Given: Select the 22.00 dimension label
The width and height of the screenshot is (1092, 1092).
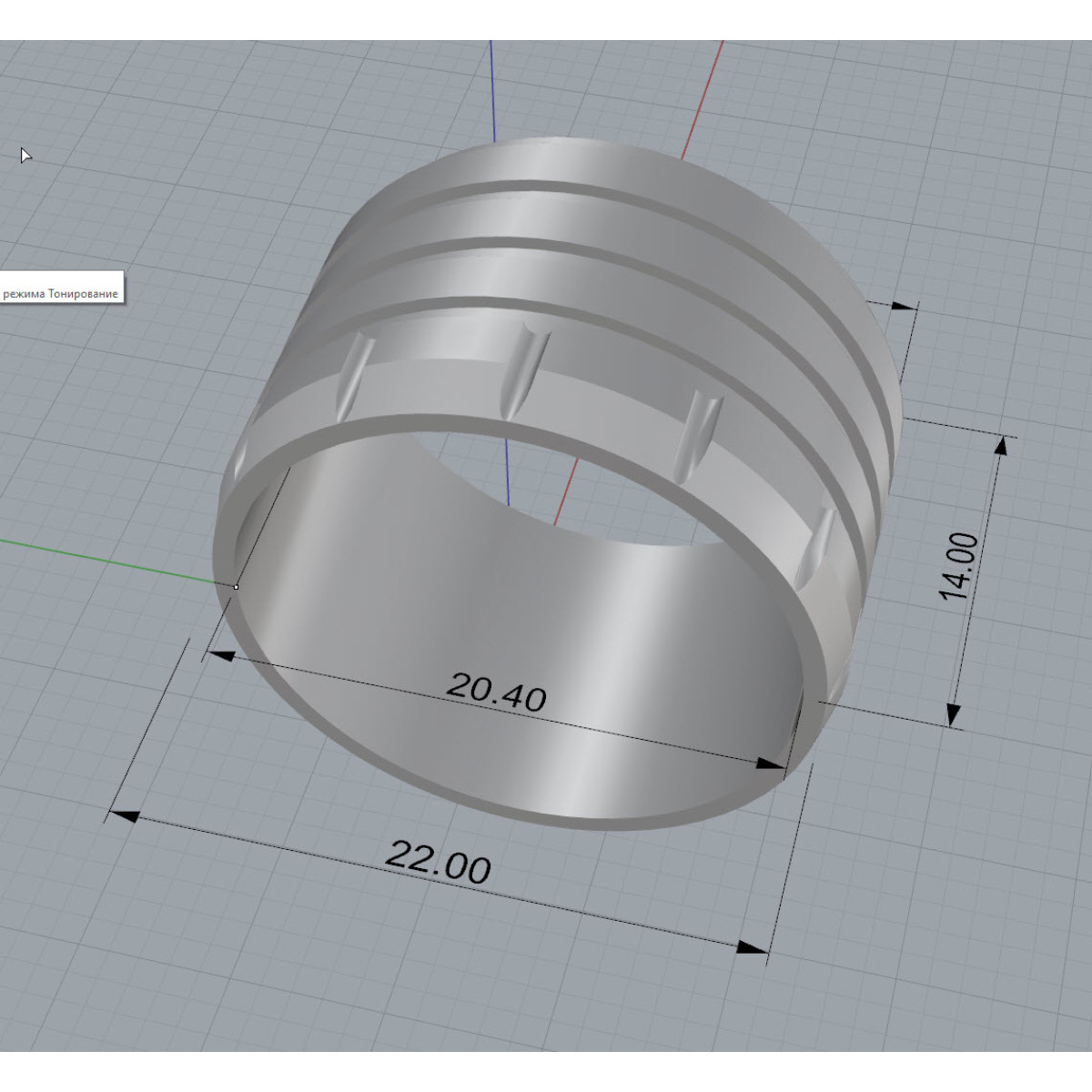Looking at the screenshot, I should 438,861.
